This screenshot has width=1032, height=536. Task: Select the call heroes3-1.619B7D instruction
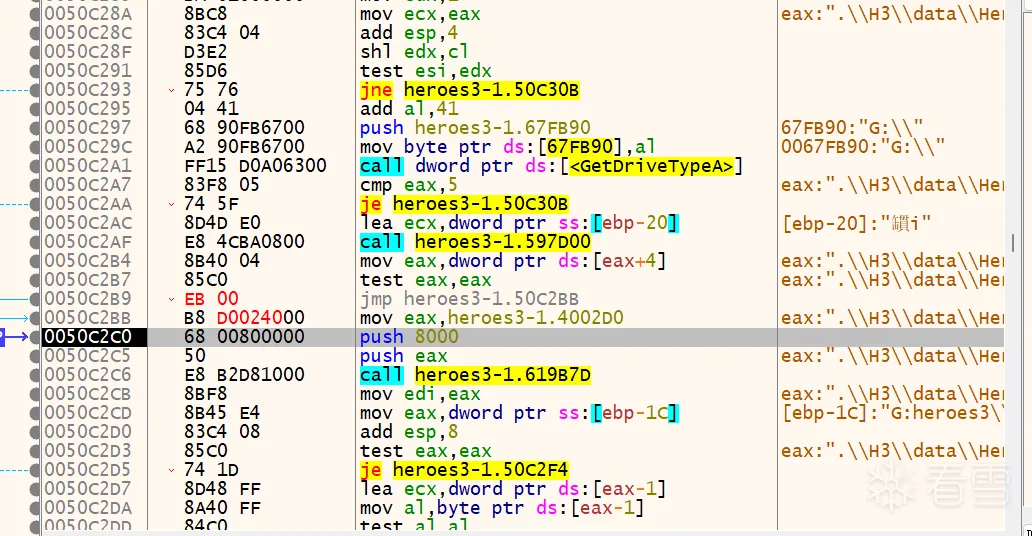(x=475, y=375)
